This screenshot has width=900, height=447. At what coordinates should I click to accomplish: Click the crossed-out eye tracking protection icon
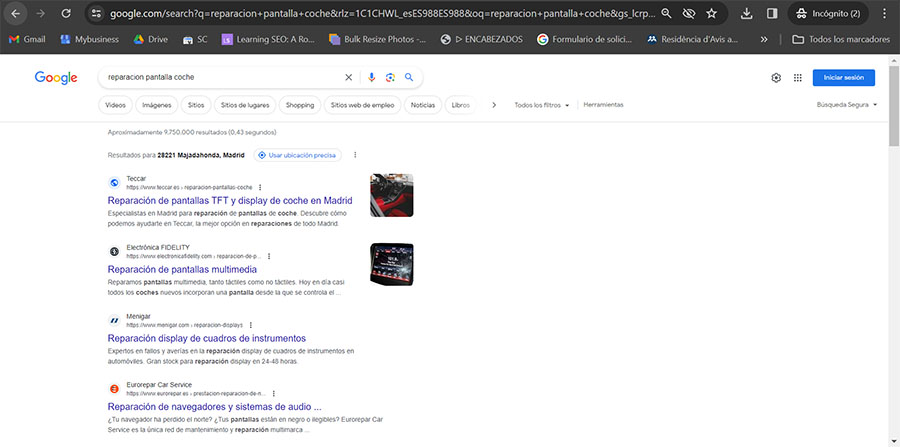click(x=689, y=13)
